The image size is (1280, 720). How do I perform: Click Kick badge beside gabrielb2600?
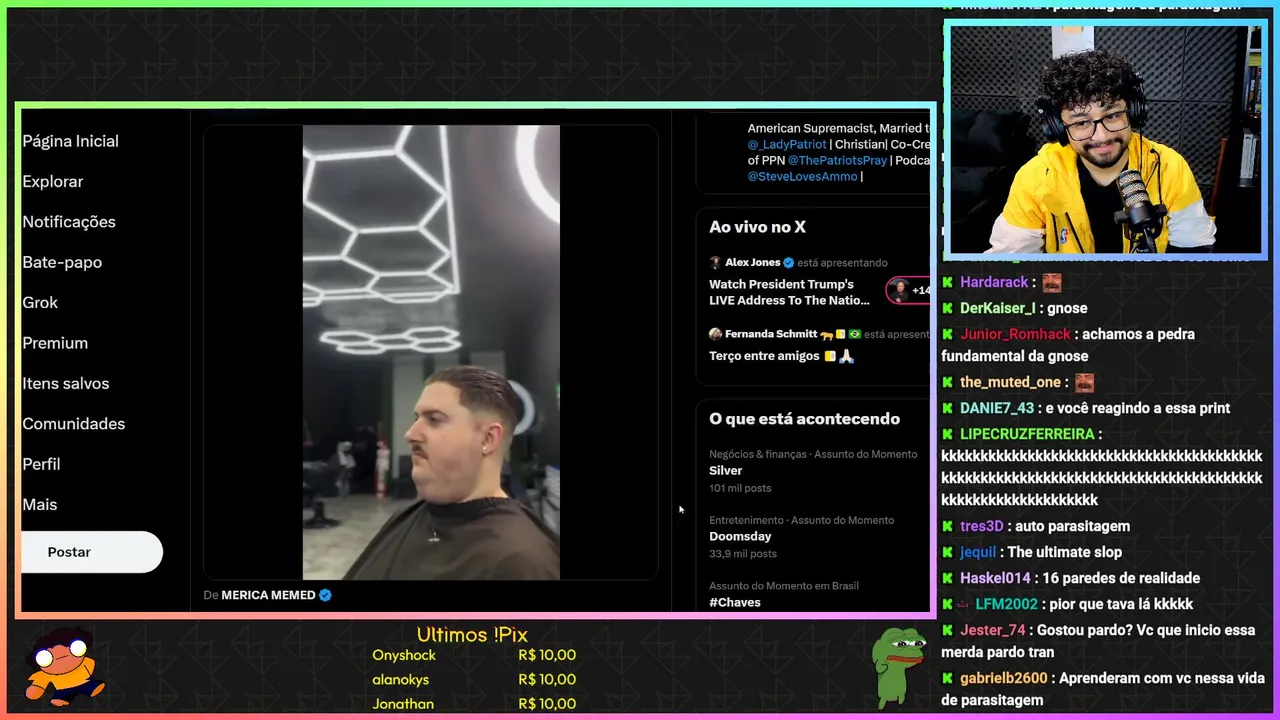(x=948, y=678)
